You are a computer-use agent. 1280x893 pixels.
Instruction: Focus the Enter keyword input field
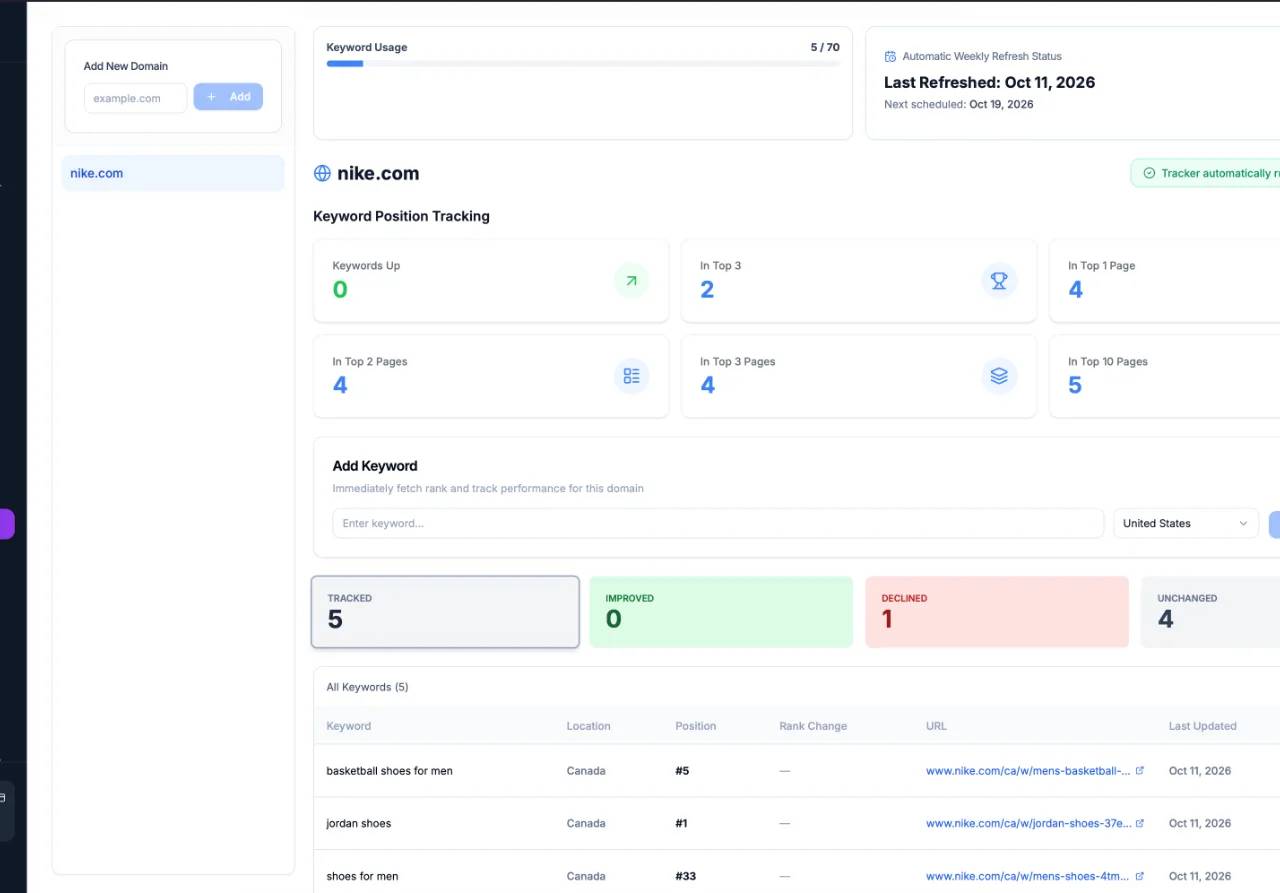tap(718, 523)
